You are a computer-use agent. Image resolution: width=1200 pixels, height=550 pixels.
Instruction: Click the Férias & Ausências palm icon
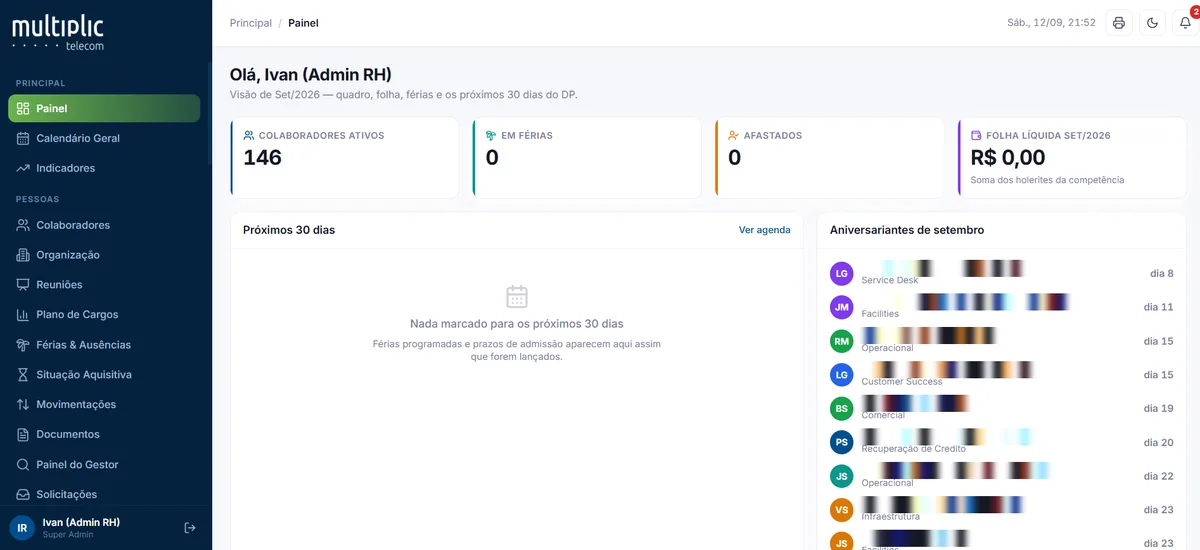[x=23, y=345]
